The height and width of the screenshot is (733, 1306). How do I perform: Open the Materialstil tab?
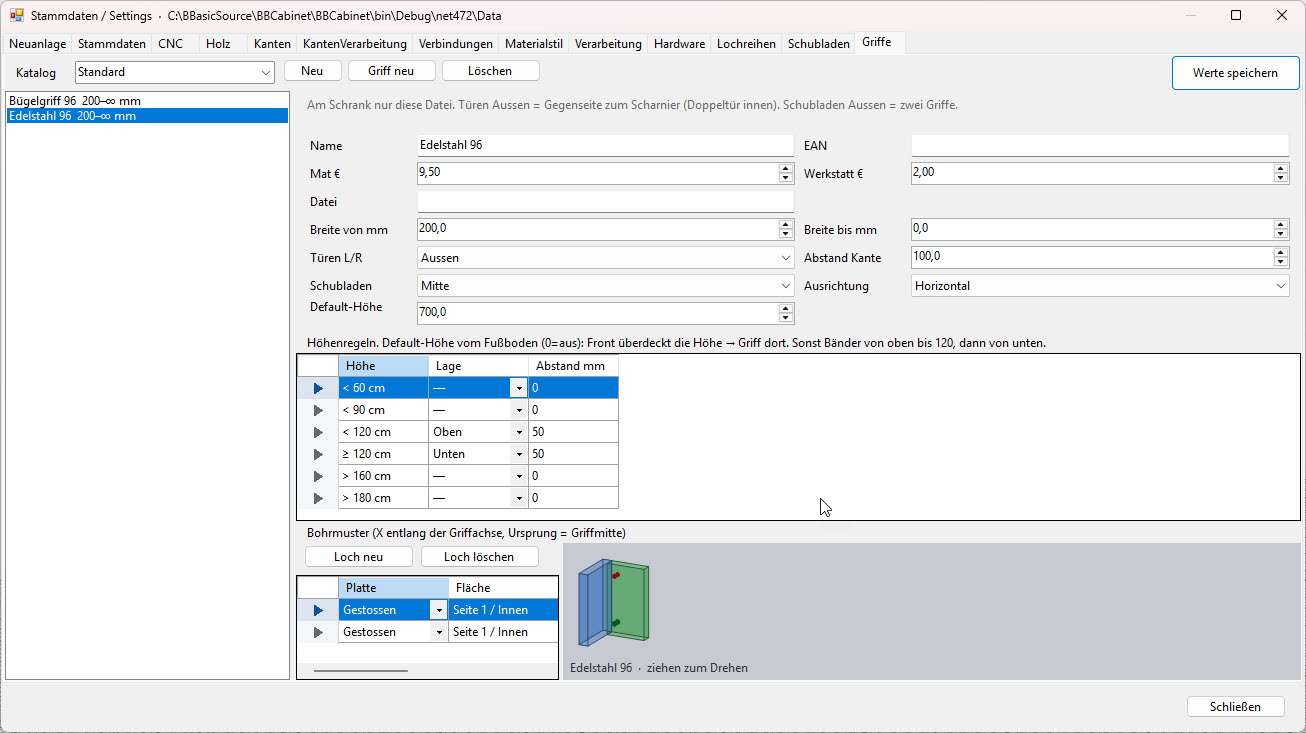click(534, 44)
